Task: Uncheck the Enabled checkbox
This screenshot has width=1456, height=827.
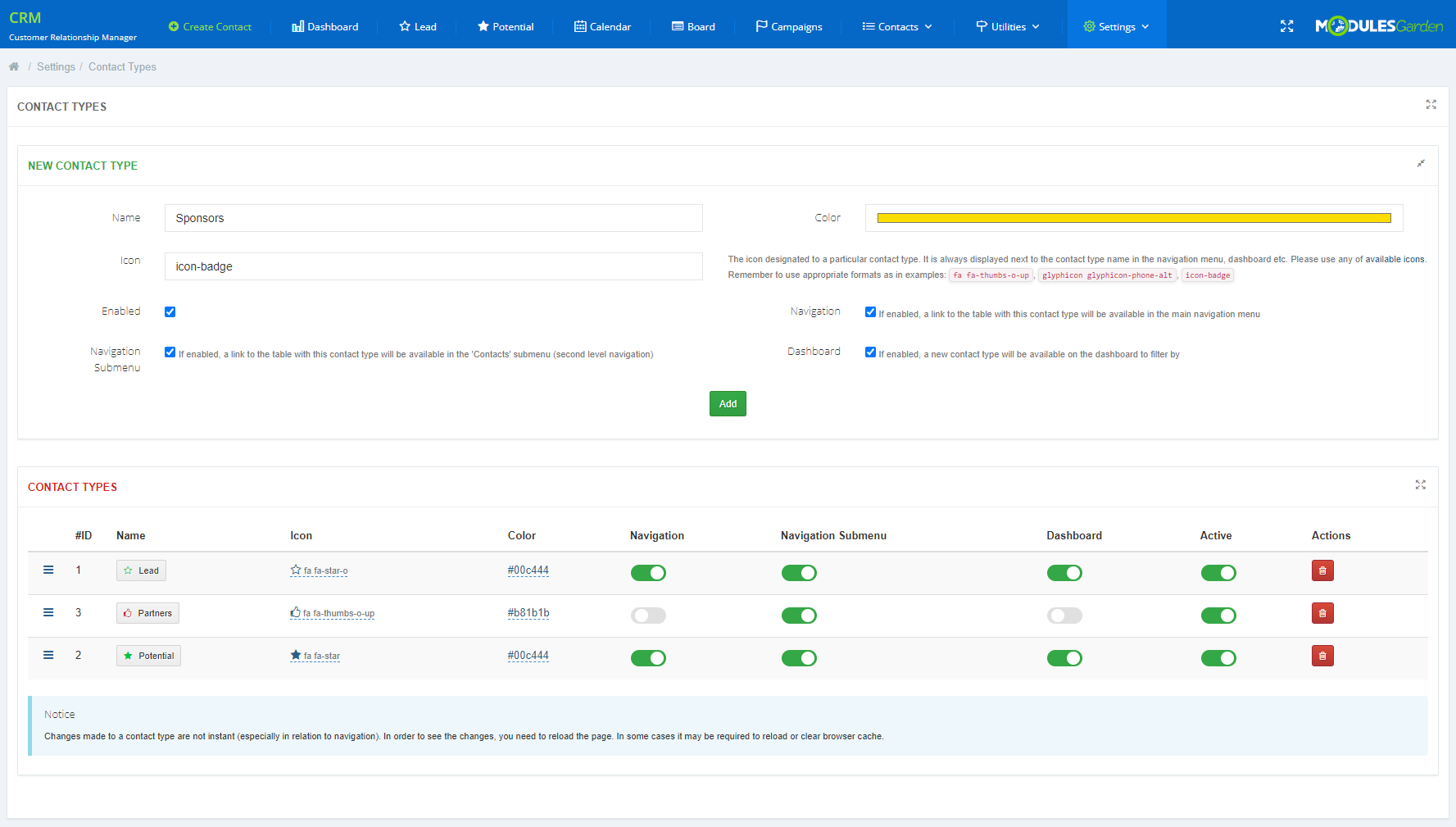Action: click(170, 311)
